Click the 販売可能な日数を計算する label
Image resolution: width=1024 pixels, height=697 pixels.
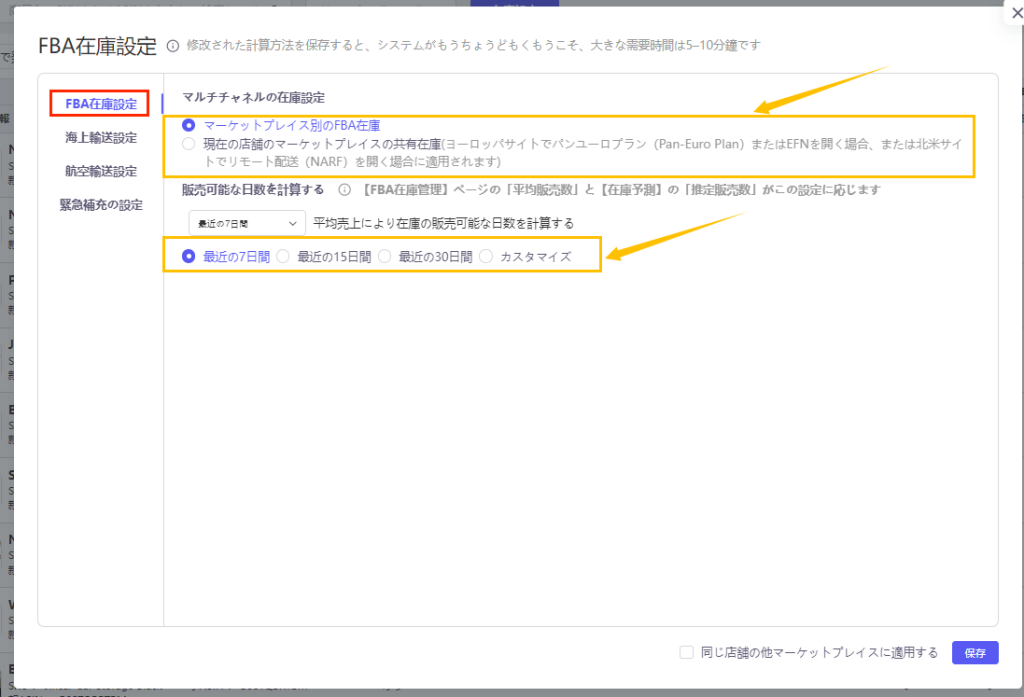click(253, 189)
